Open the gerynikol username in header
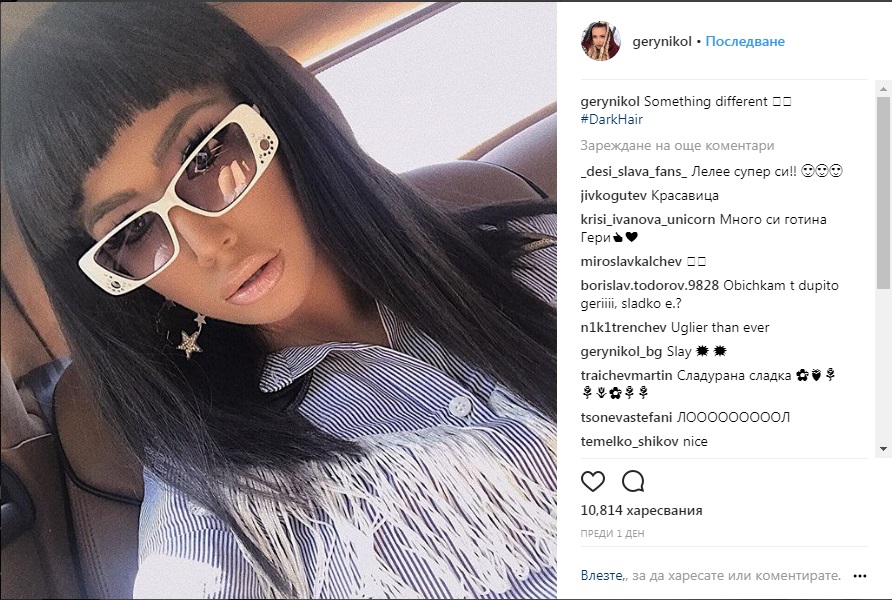Image resolution: width=892 pixels, height=600 pixels. coord(662,42)
